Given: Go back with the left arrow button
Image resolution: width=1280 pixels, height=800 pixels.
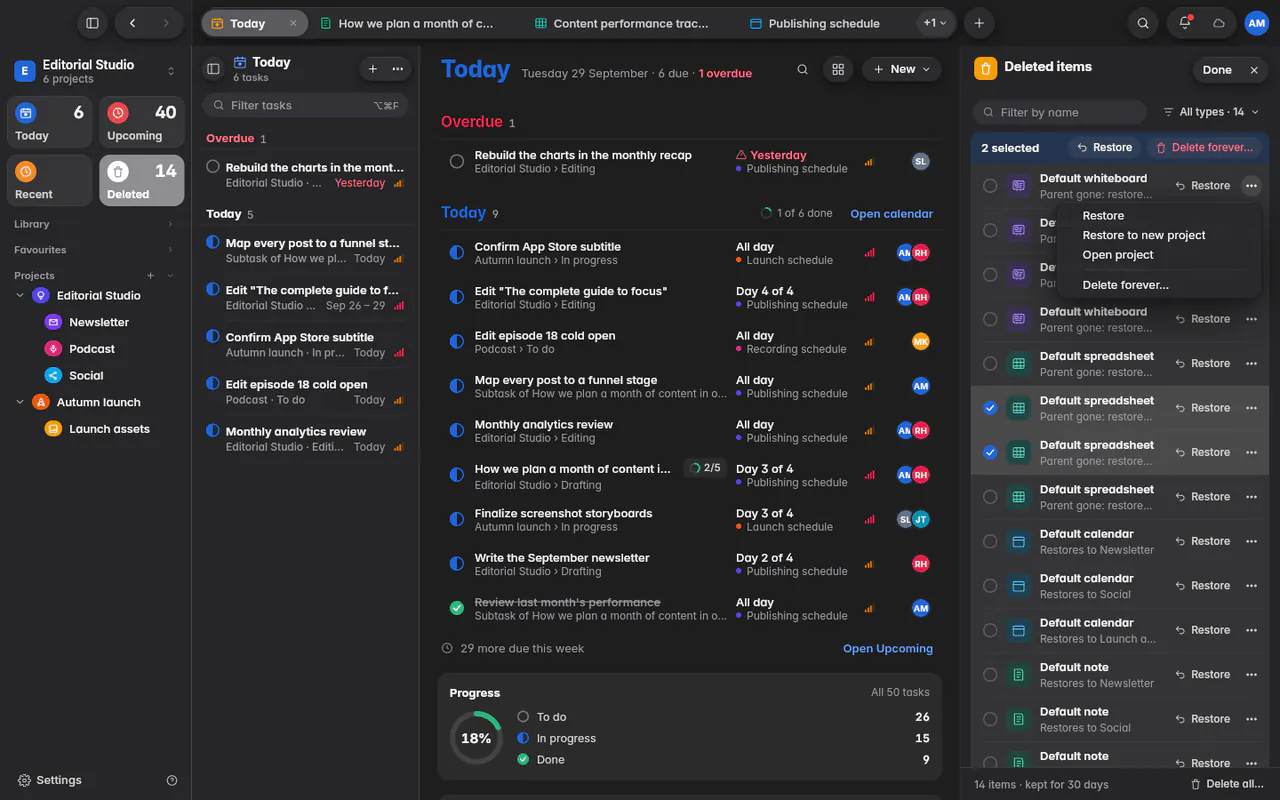Looking at the screenshot, I should (132, 23).
